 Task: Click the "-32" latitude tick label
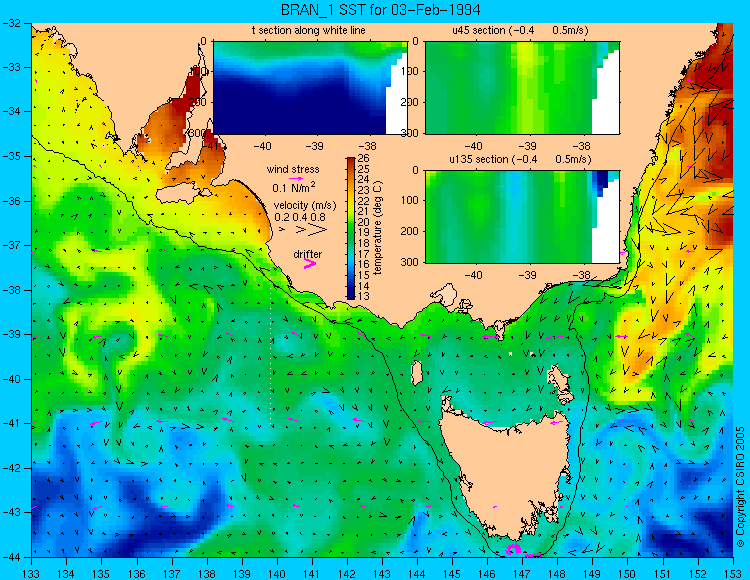(13, 23)
